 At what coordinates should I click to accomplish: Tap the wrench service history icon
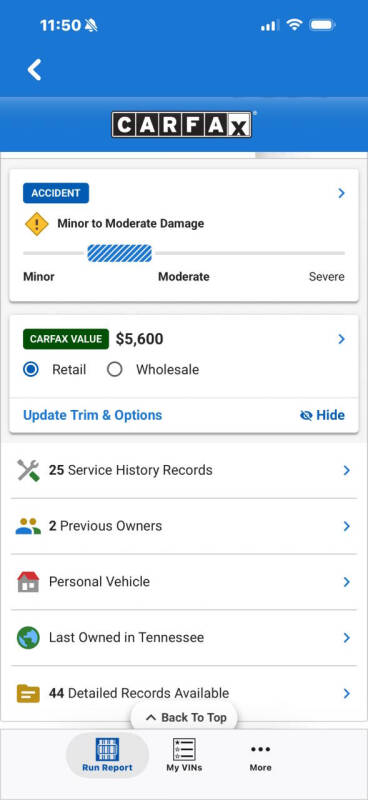[x=28, y=470]
